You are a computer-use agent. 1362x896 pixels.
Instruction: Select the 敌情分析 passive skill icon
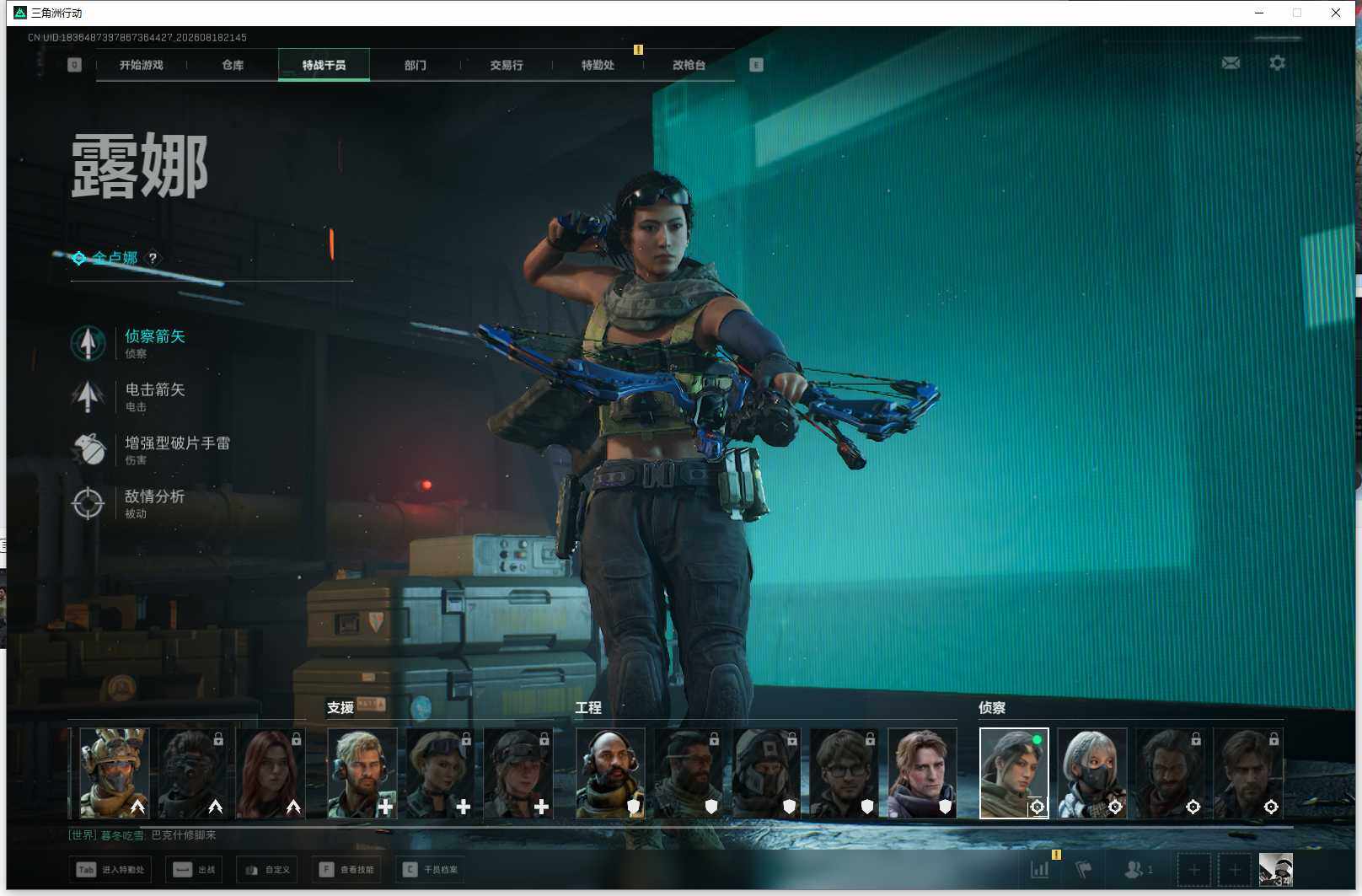pos(88,503)
